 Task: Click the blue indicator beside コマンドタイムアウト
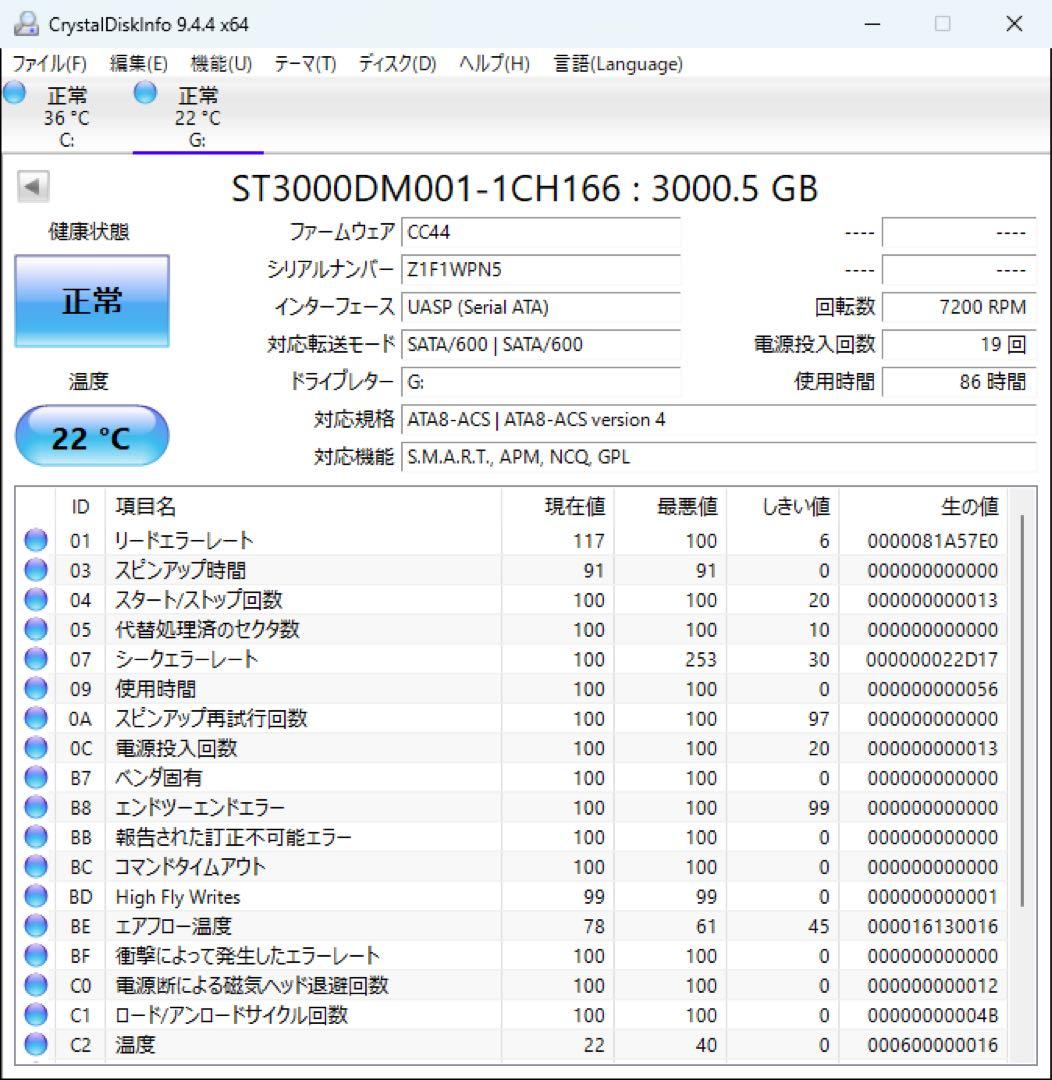[x=35, y=867]
